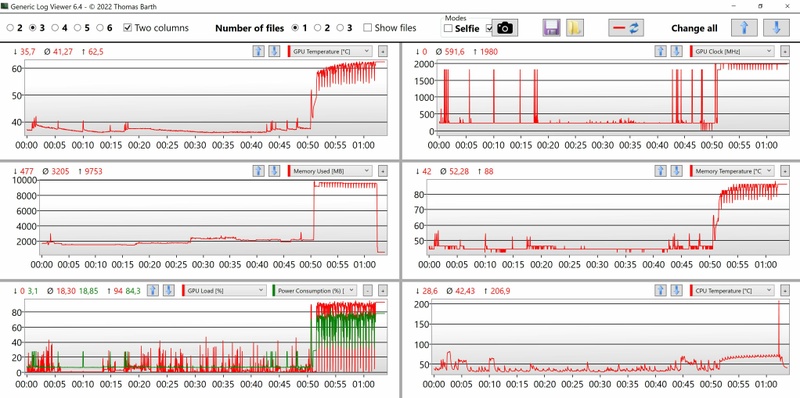Click Change all up arrow button

[x=744, y=28]
